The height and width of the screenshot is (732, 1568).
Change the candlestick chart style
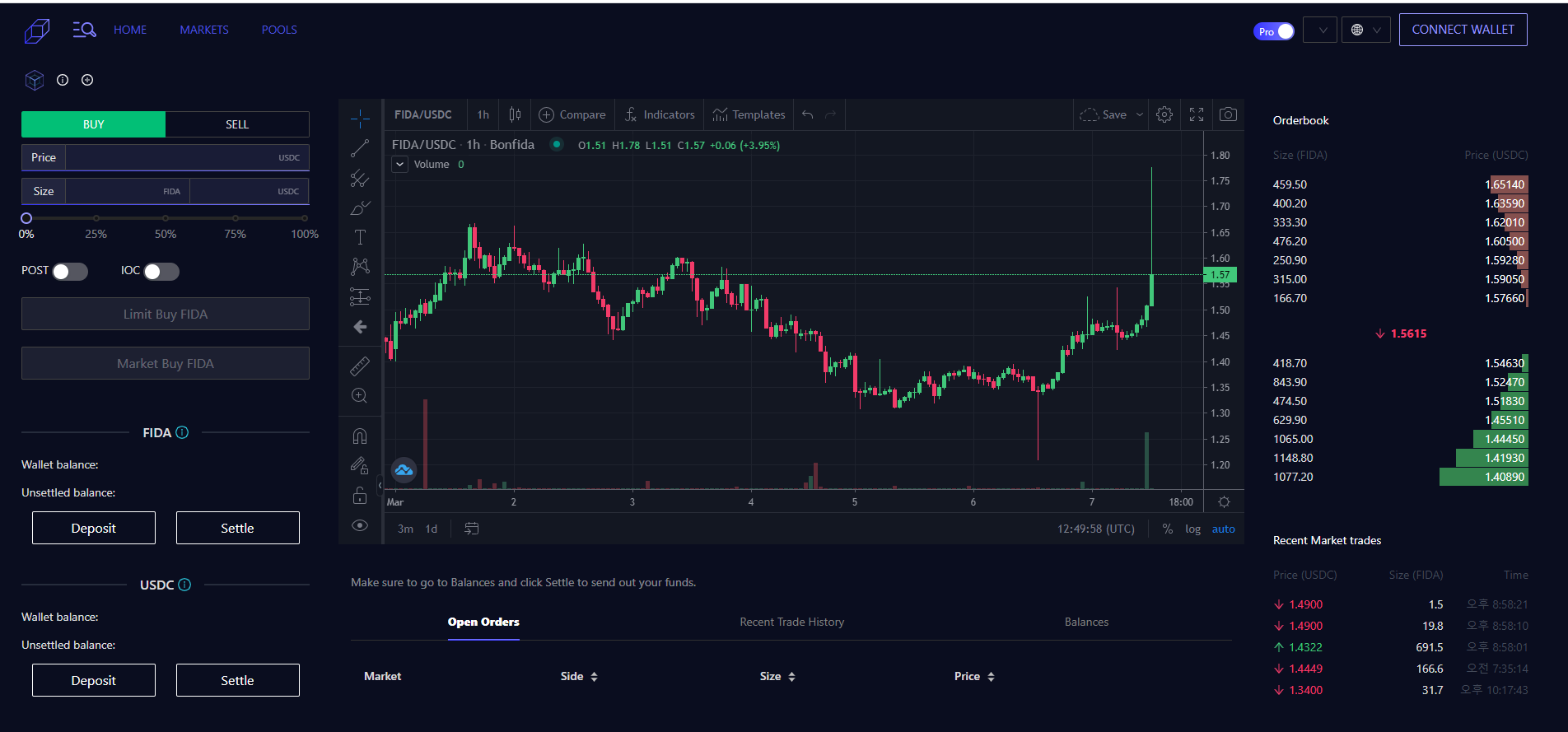[515, 114]
